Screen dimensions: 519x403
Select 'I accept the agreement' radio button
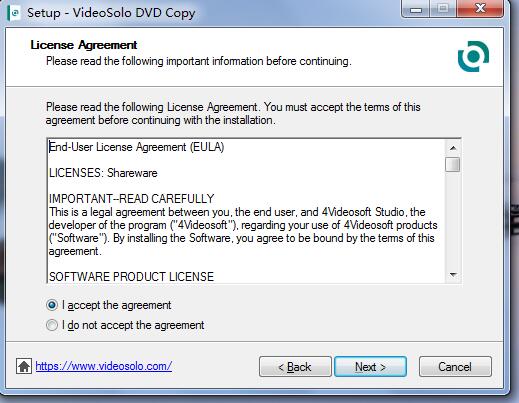pyautogui.click(x=52, y=305)
